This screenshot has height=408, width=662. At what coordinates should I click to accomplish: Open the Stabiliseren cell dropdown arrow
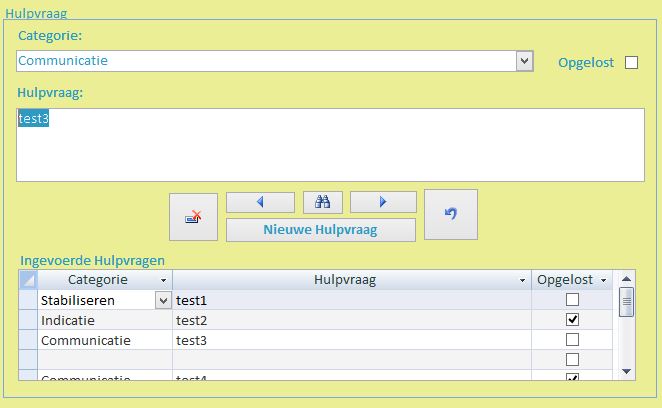point(163,301)
